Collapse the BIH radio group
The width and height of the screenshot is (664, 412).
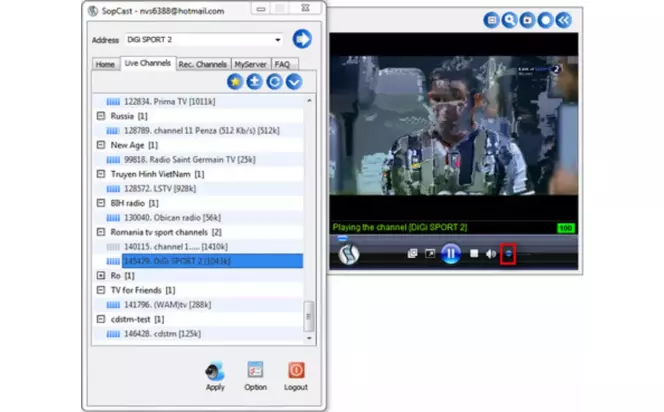tap(101, 203)
